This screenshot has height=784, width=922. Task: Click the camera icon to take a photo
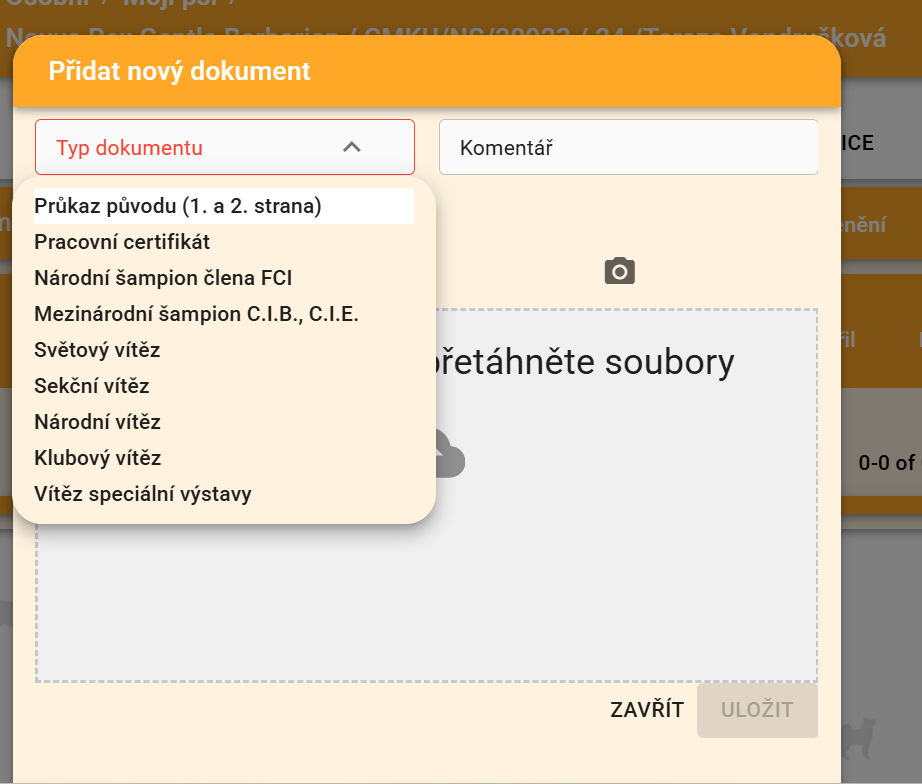click(x=620, y=271)
